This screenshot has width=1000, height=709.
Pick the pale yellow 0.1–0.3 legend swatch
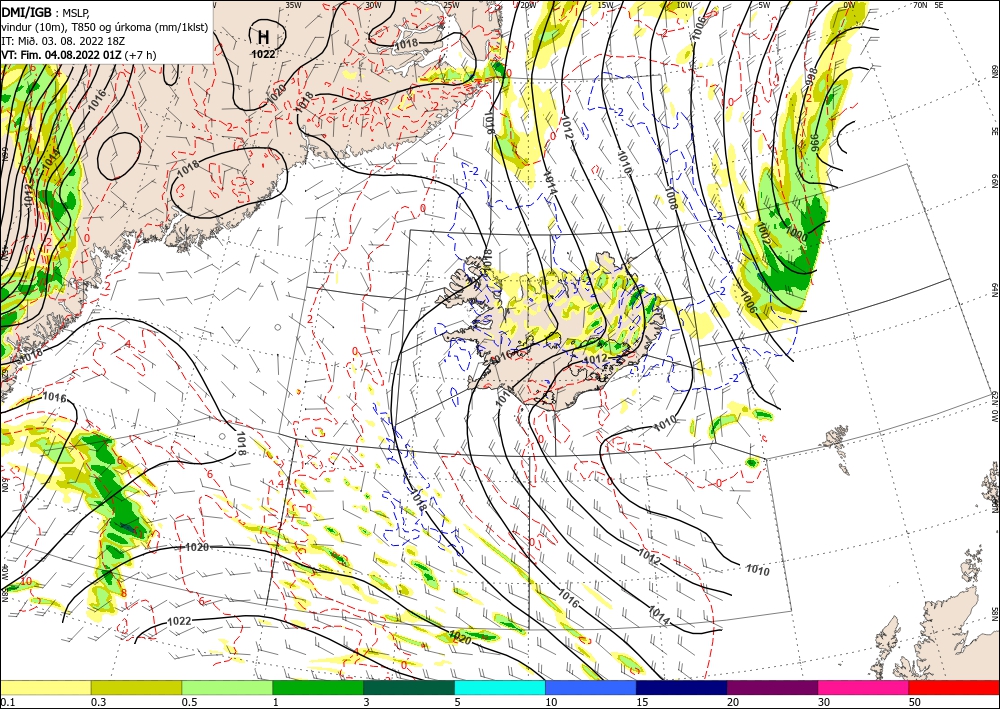coord(45,687)
